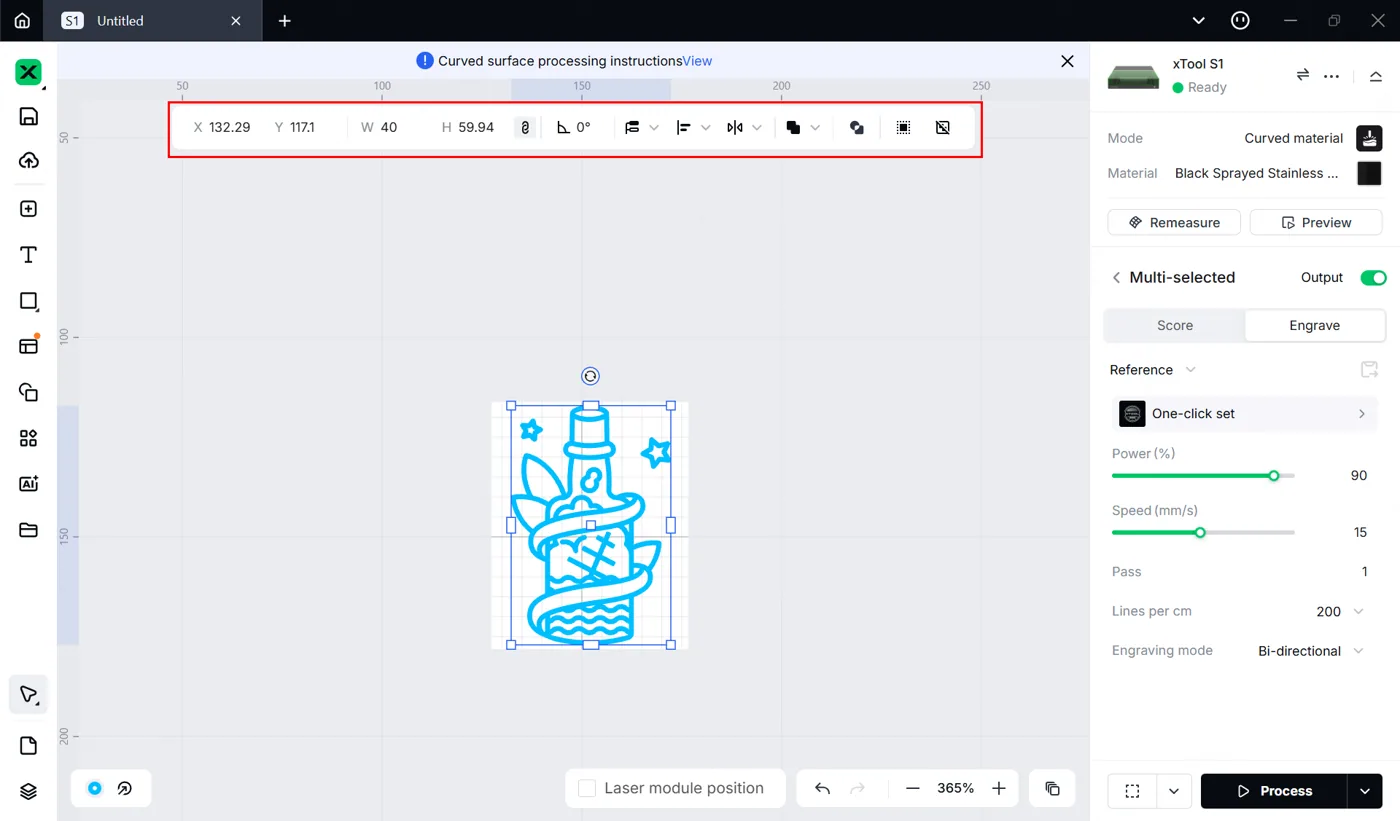Viewport: 1400px width, 821px height.
Task: Open the device more options ellipsis
Action: (x=1331, y=76)
